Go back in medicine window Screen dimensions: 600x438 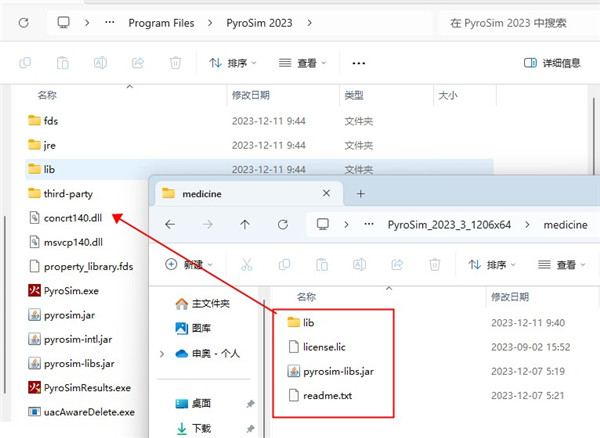tap(170, 224)
